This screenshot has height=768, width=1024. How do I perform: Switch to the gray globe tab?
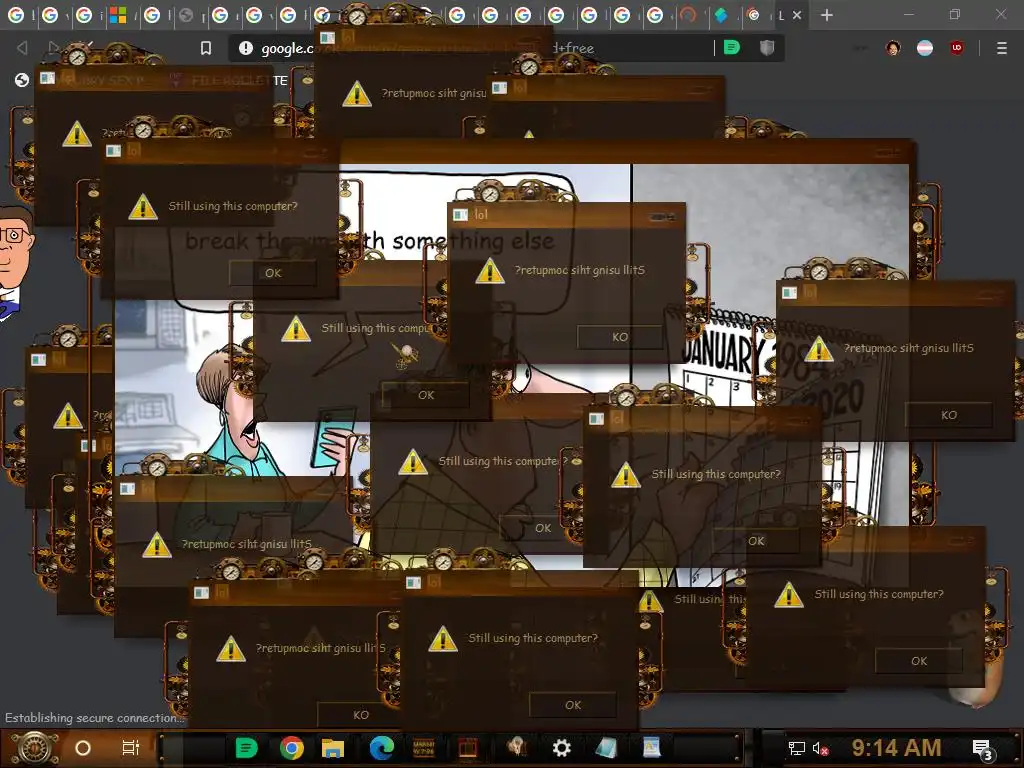pos(186,15)
